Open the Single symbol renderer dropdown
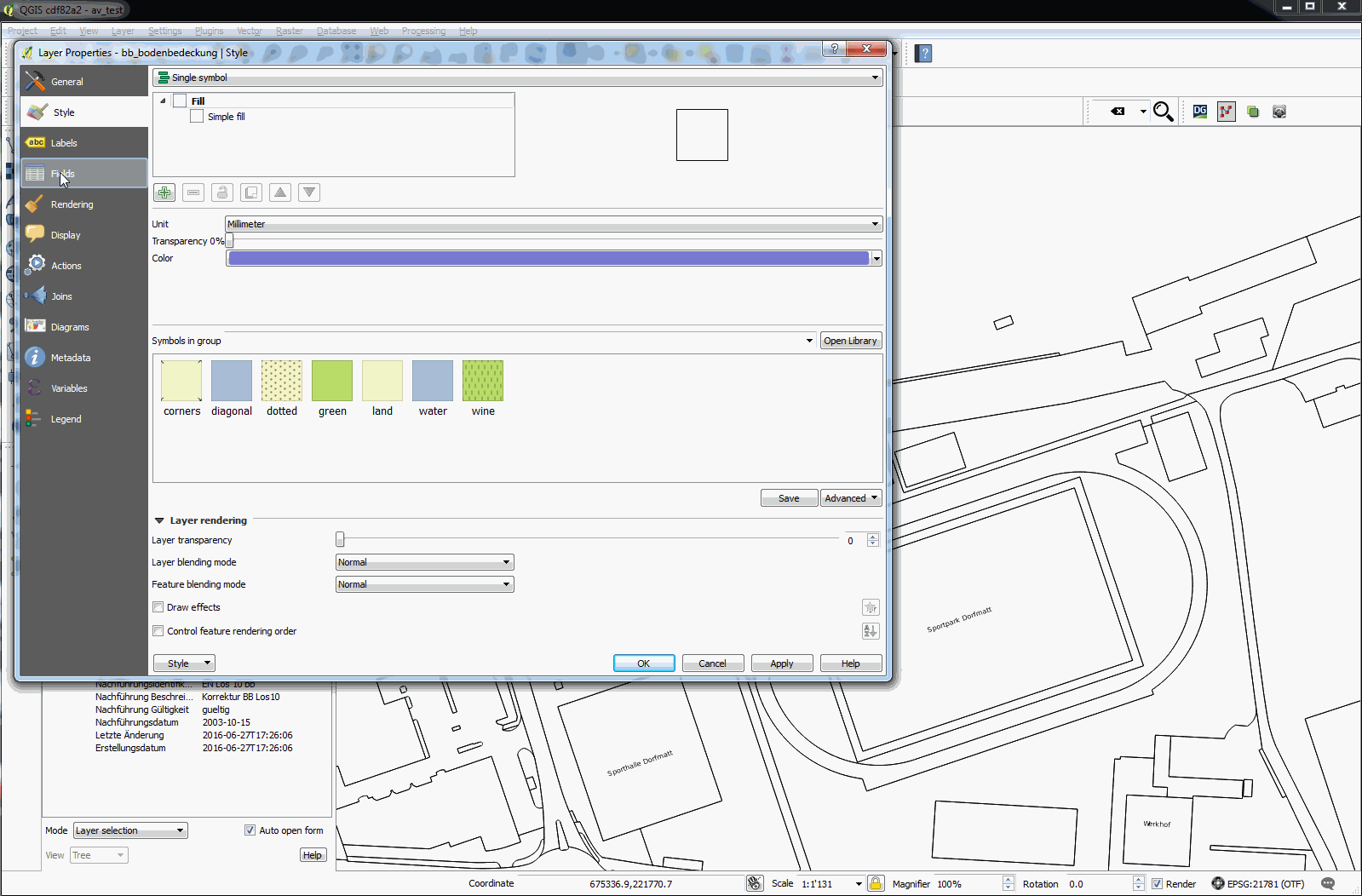The height and width of the screenshot is (896, 1362). coord(517,78)
